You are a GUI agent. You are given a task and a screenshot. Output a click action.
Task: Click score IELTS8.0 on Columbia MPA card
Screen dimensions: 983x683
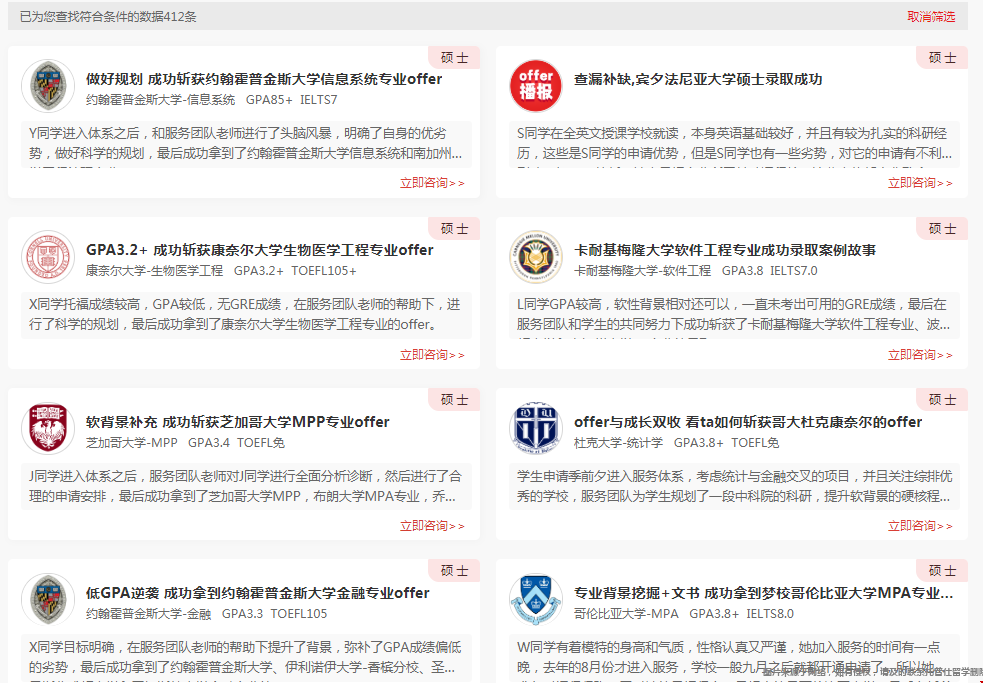tap(770, 614)
